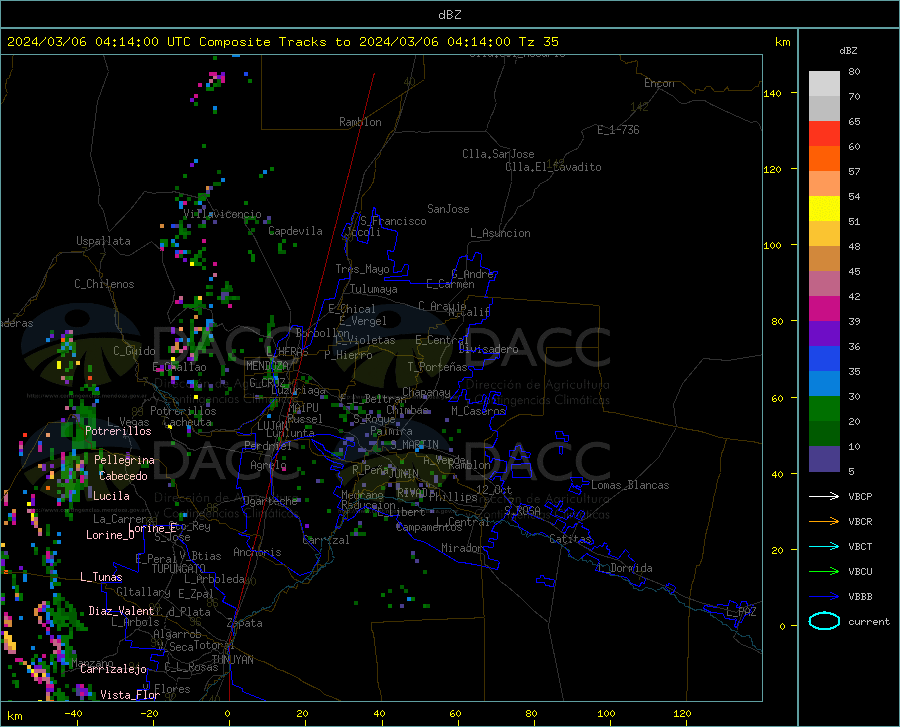This screenshot has height=727, width=900.
Task: Click the MENDOZA city label
Action: [267, 366]
